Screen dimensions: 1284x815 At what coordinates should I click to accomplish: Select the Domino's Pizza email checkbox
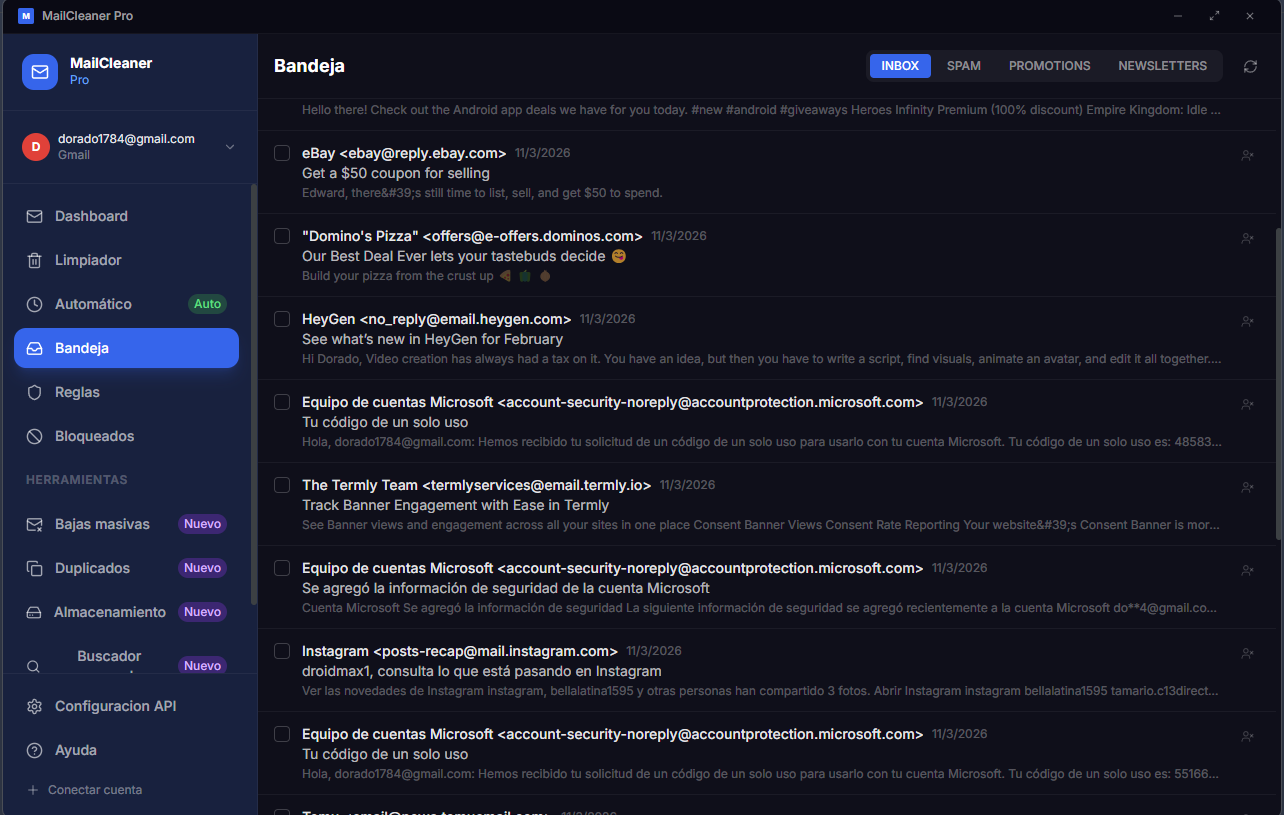click(x=282, y=236)
